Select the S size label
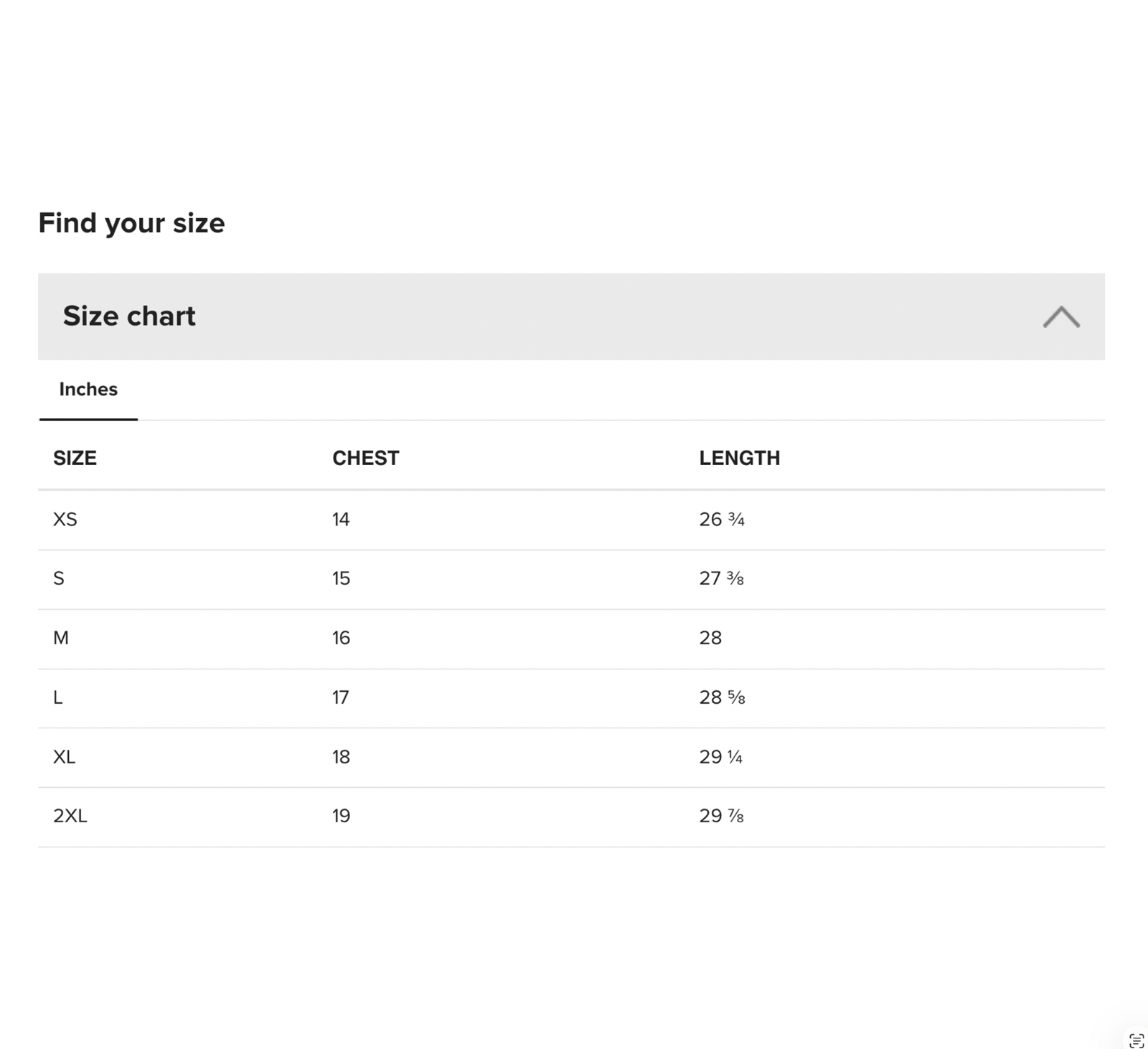This screenshot has height=1049, width=1148. pos(59,578)
